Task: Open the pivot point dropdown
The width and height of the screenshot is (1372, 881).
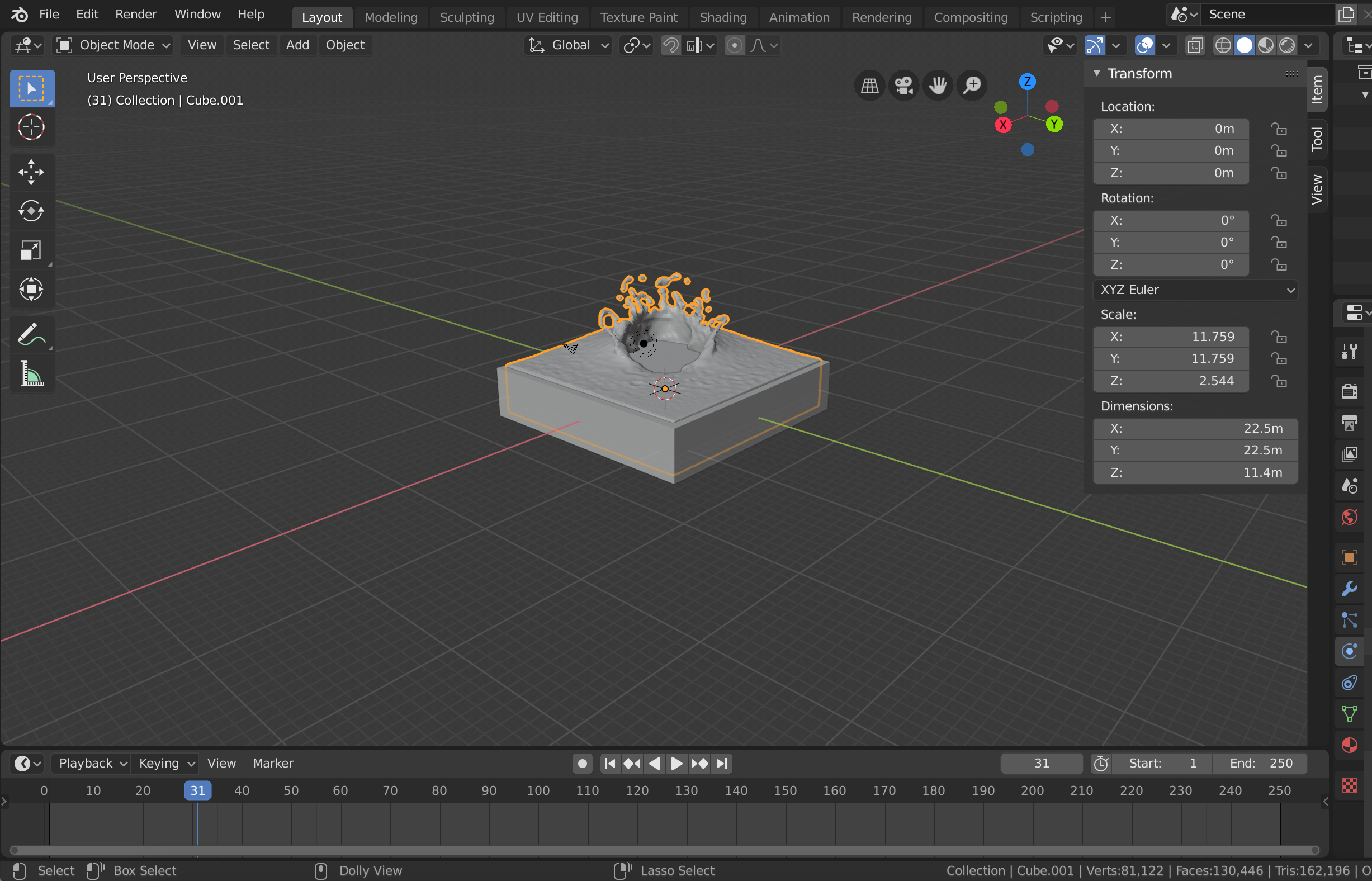Action: 636,45
